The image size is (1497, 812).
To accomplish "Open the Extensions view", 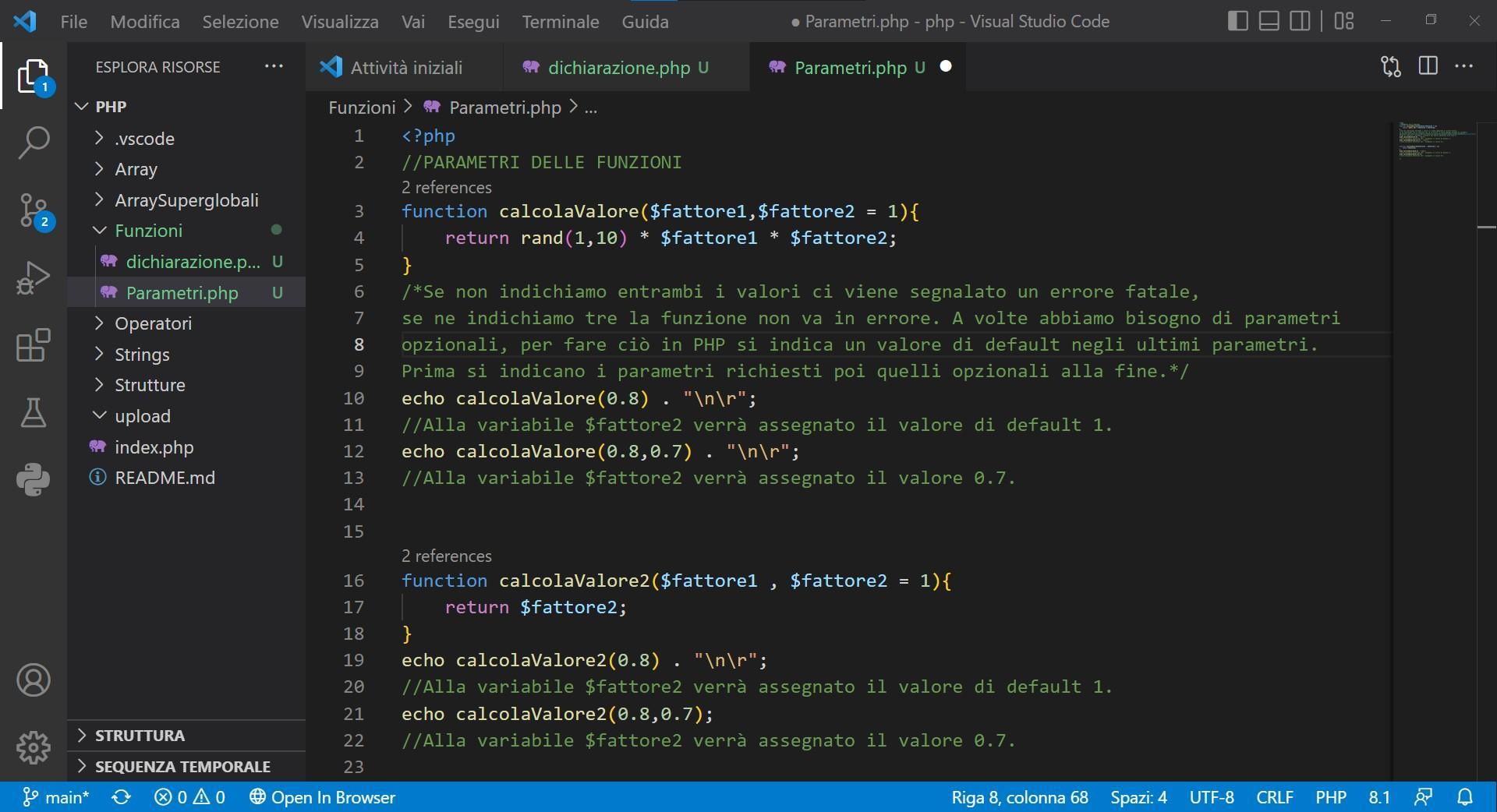I will pos(33,344).
